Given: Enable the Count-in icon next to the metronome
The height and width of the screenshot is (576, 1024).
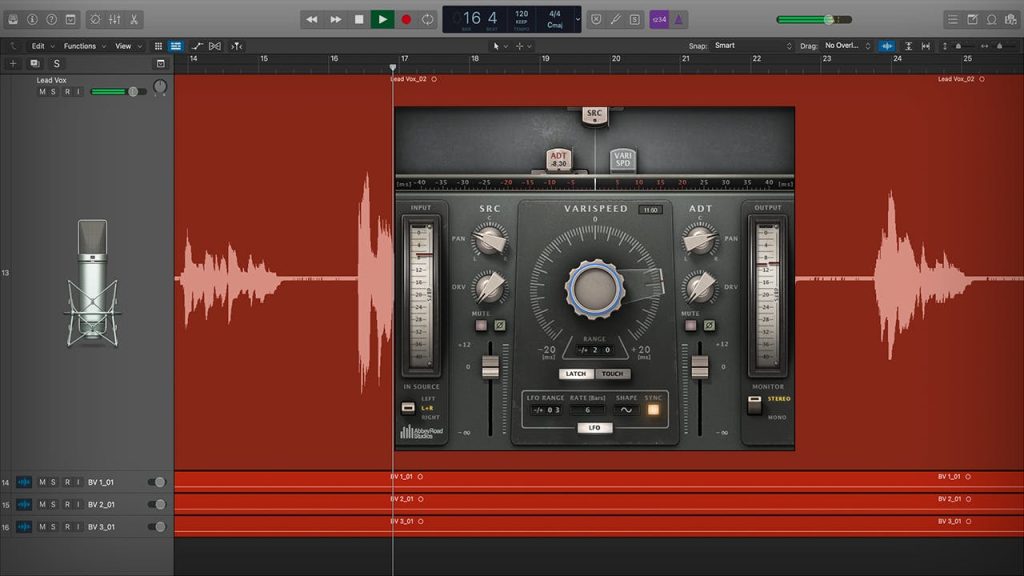Looking at the screenshot, I should (661, 17).
